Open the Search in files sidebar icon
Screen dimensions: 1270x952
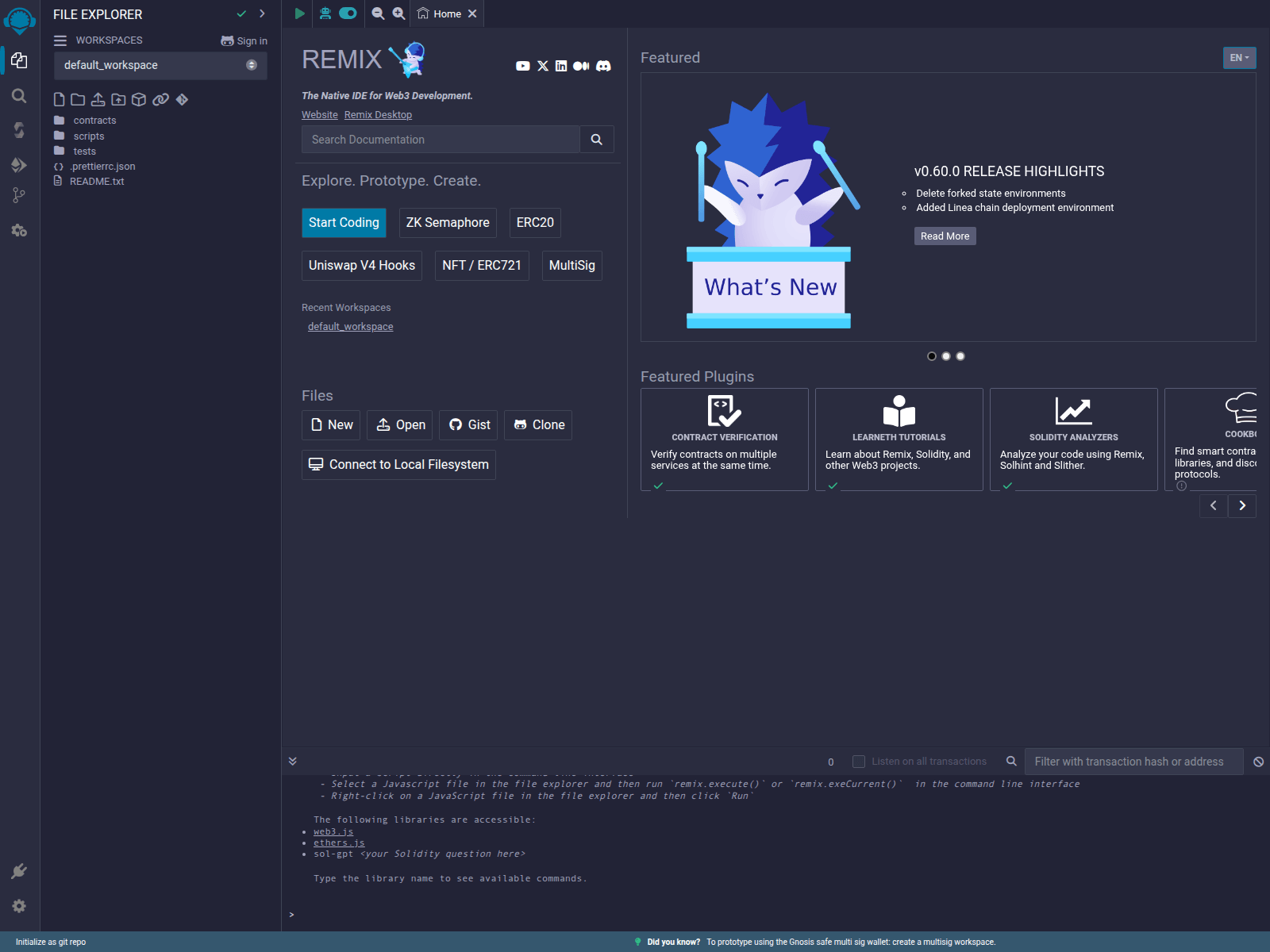(19, 96)
